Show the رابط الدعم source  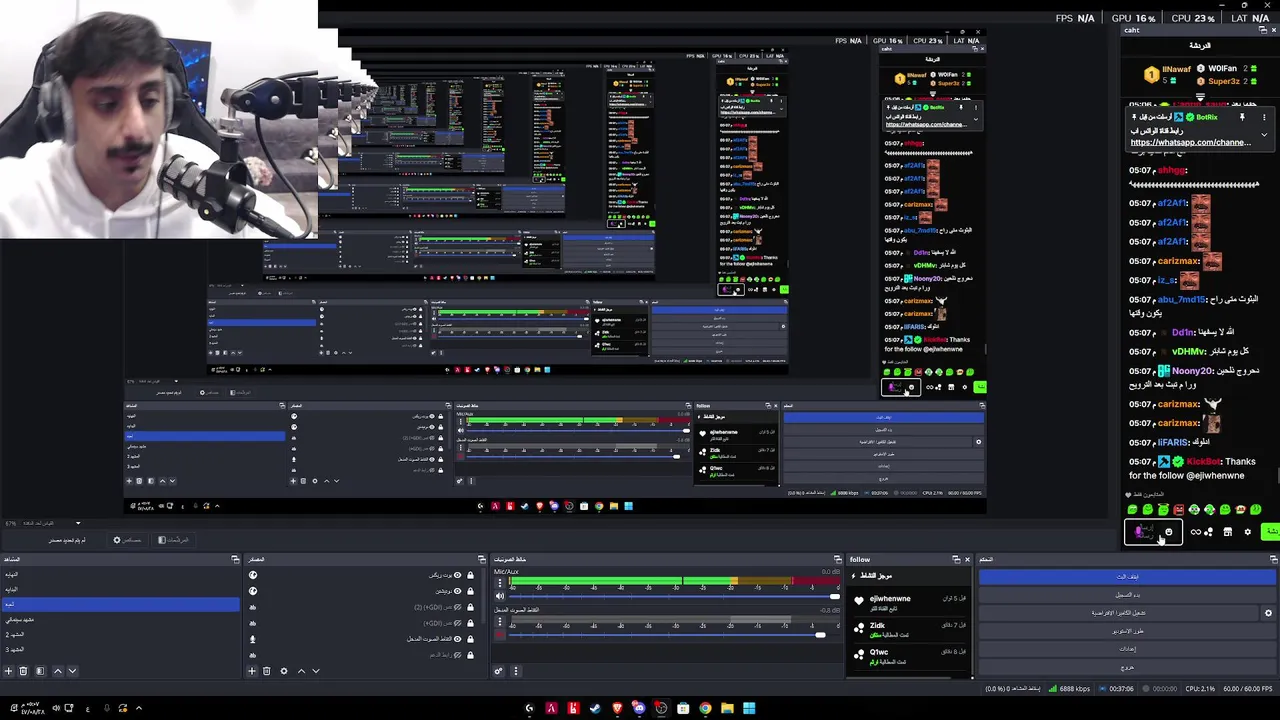pyautogui.click(x=458, y=655)
